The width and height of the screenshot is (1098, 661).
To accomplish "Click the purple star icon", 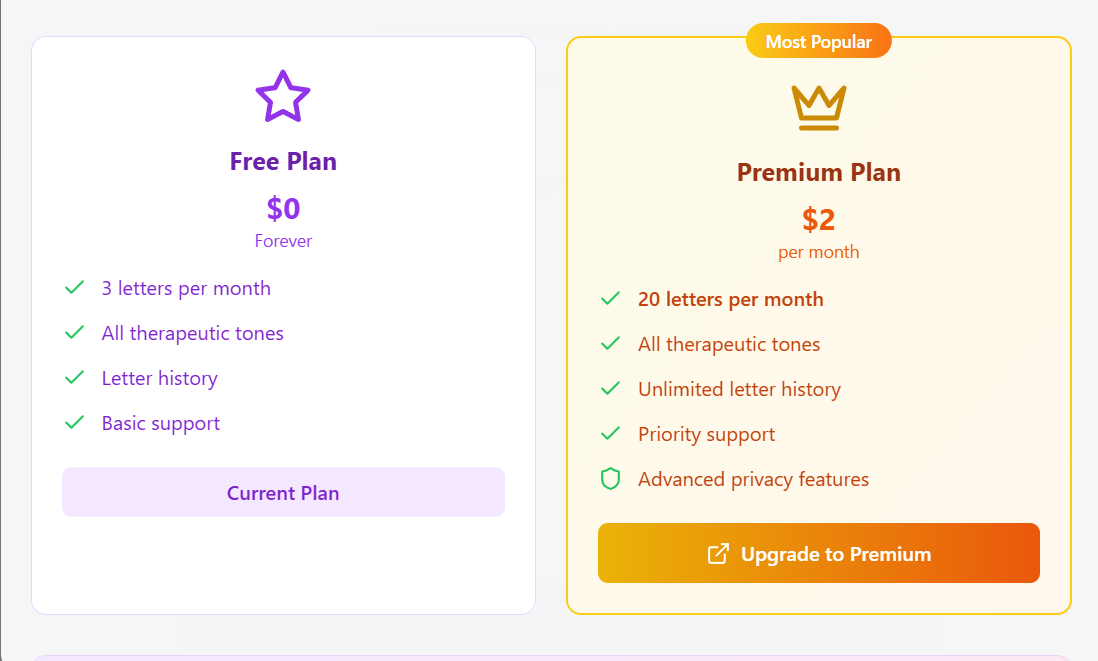I will coord(283,96).
